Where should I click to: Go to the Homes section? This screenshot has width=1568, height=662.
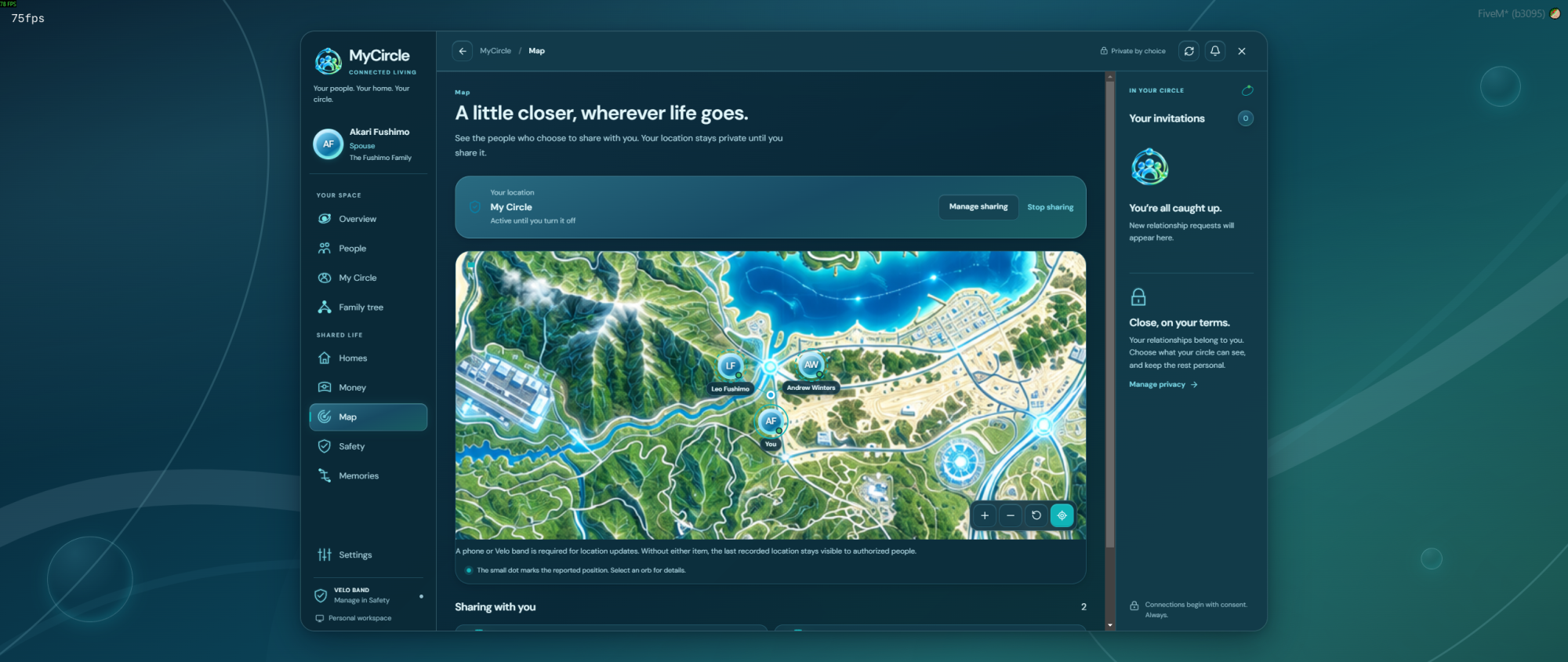click(368, 358)
